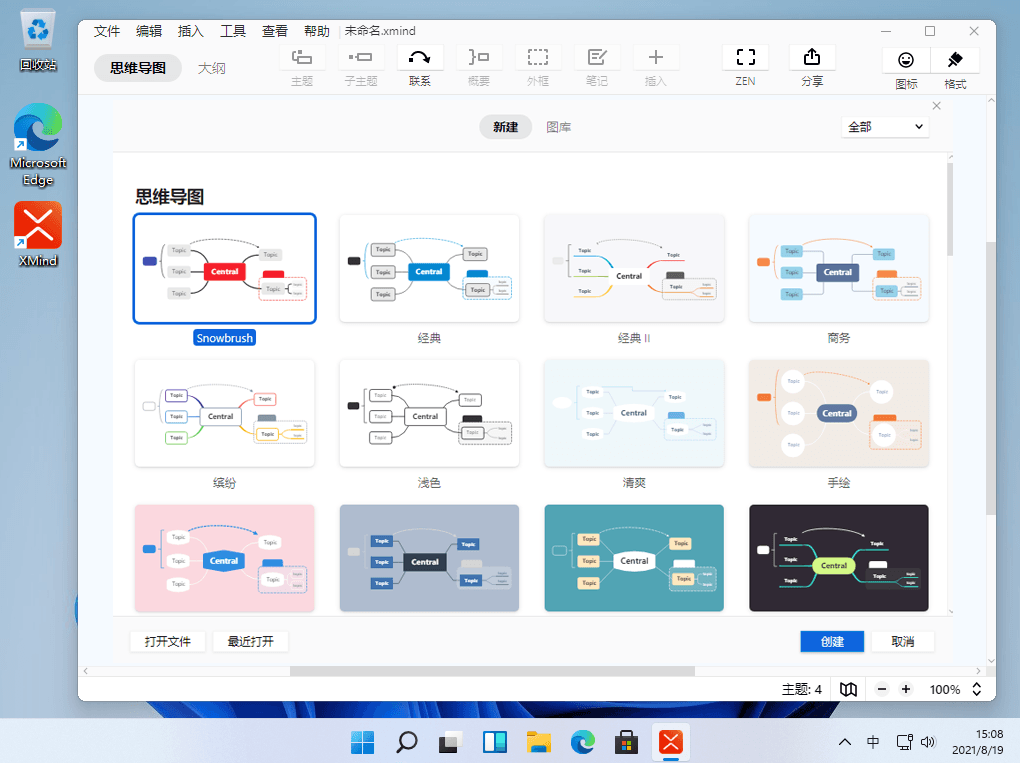Switch to 思维导图 mind map view
Screen dimensions: 1020x763
pos(137,68)
